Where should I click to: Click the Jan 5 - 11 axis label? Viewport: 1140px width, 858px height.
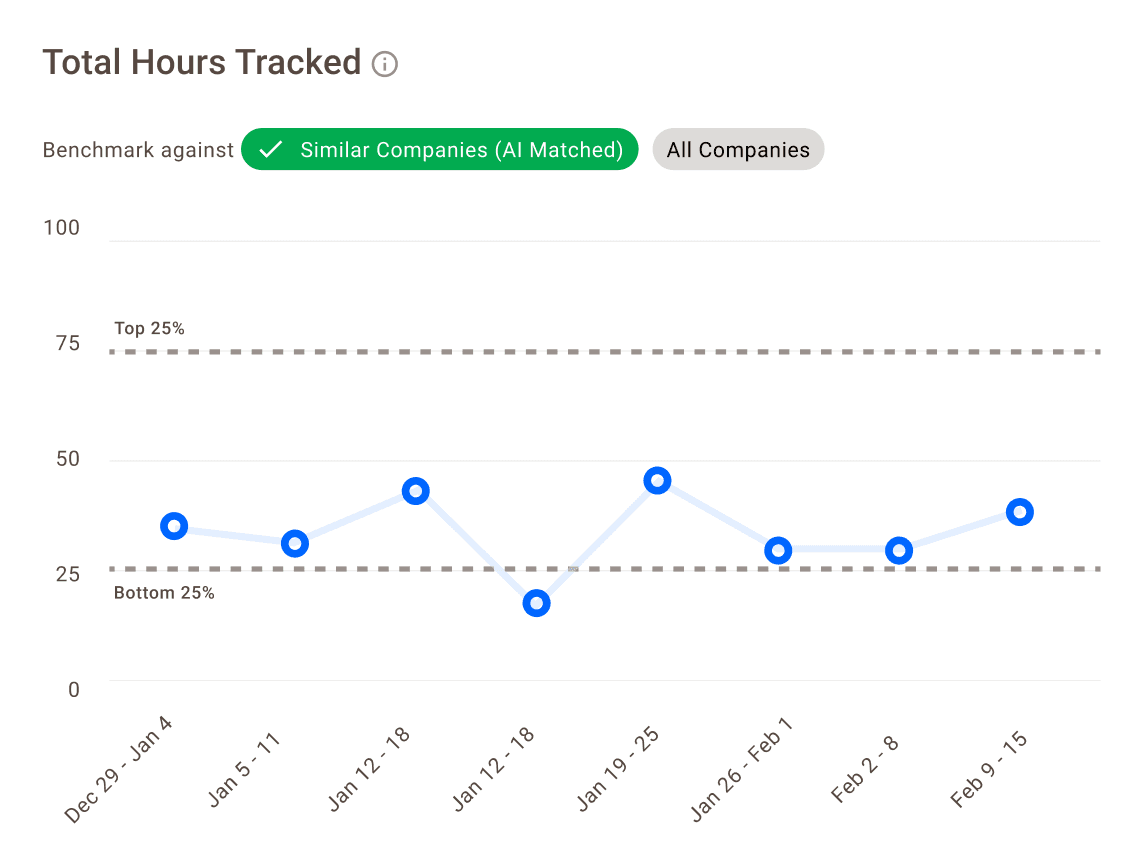pos(245,768)
